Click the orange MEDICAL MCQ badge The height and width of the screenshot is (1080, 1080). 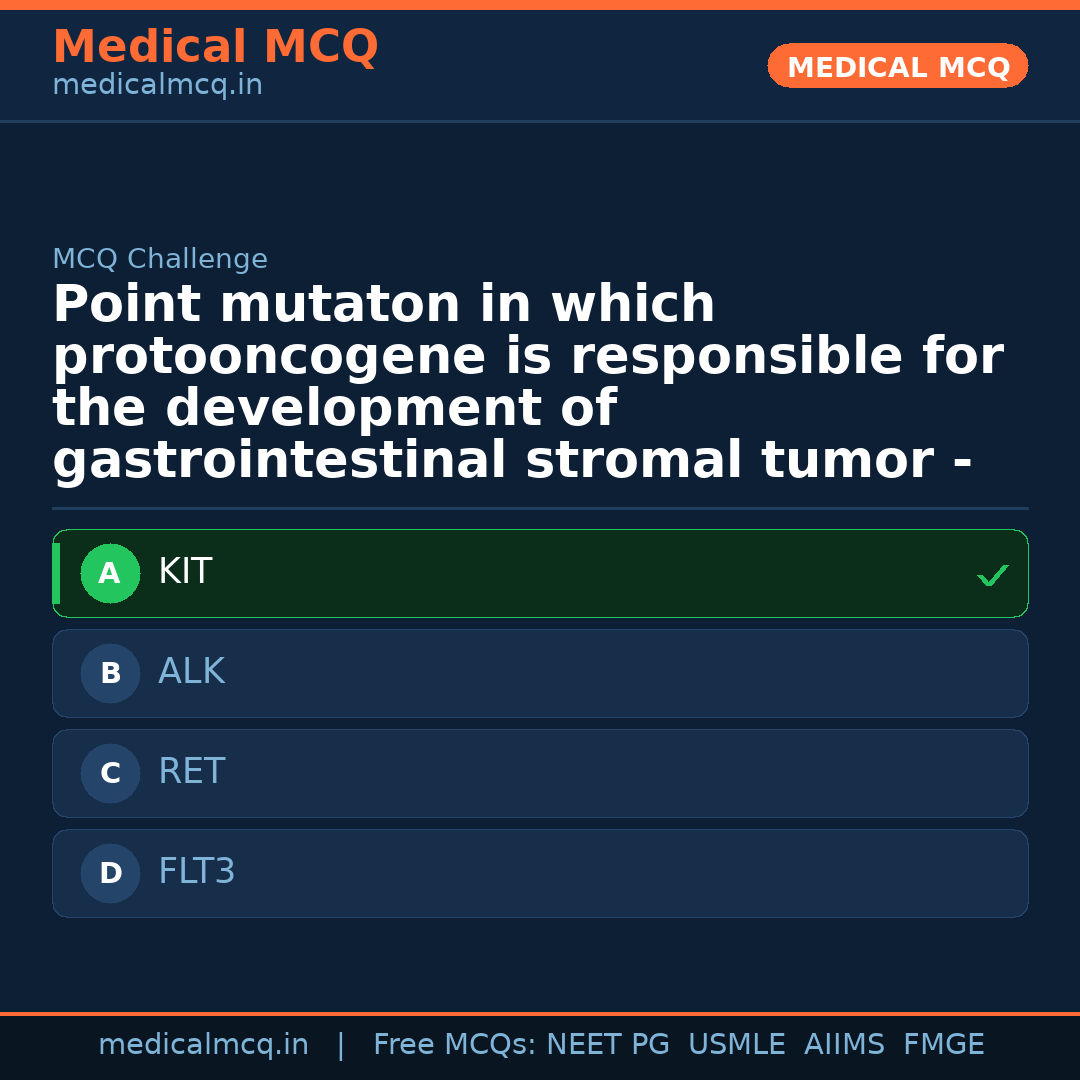click(898, 67)
